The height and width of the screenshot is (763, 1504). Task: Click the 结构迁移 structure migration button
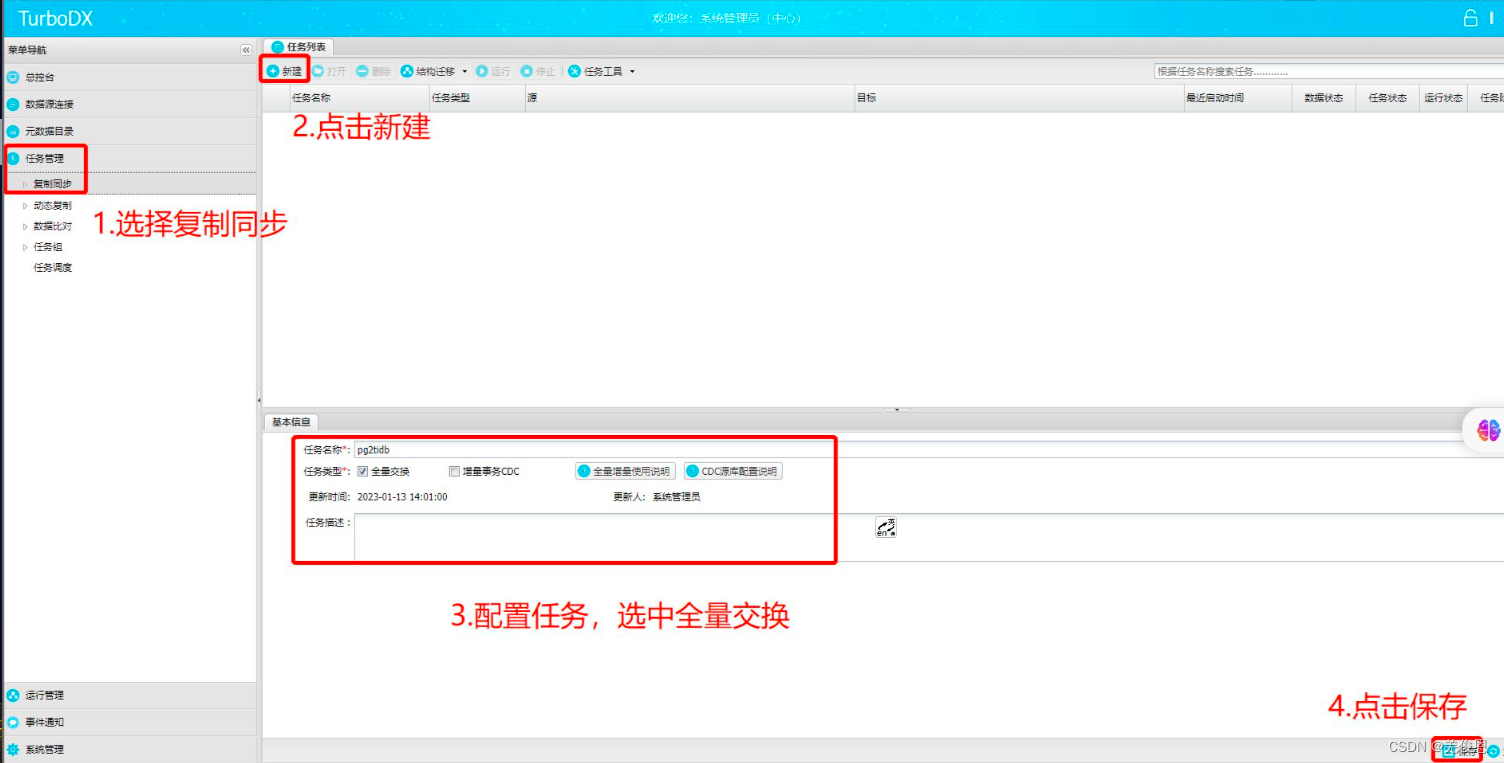click(x=427, y=71)
